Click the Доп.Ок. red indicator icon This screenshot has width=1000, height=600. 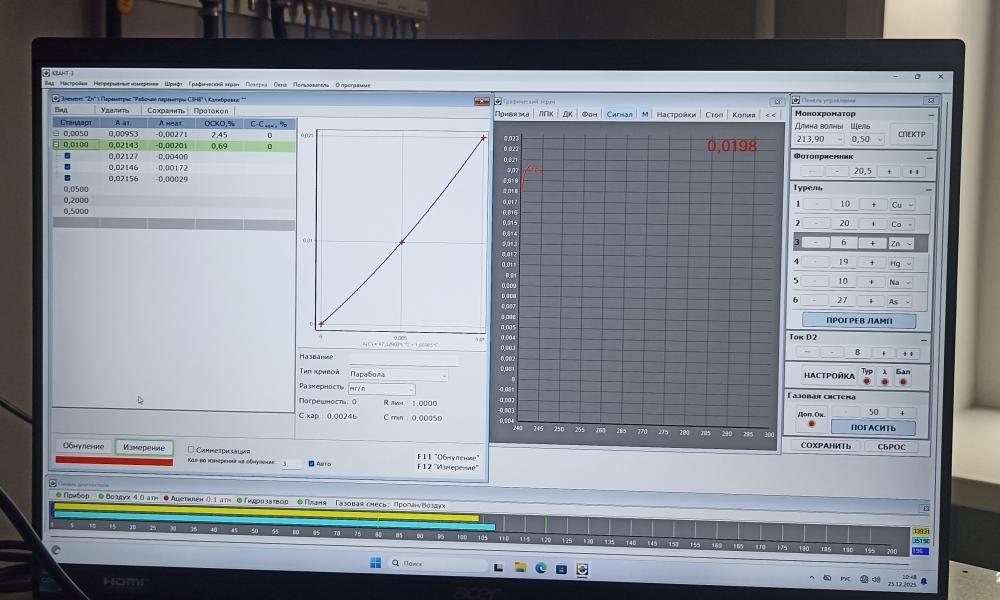pos(811,423)
